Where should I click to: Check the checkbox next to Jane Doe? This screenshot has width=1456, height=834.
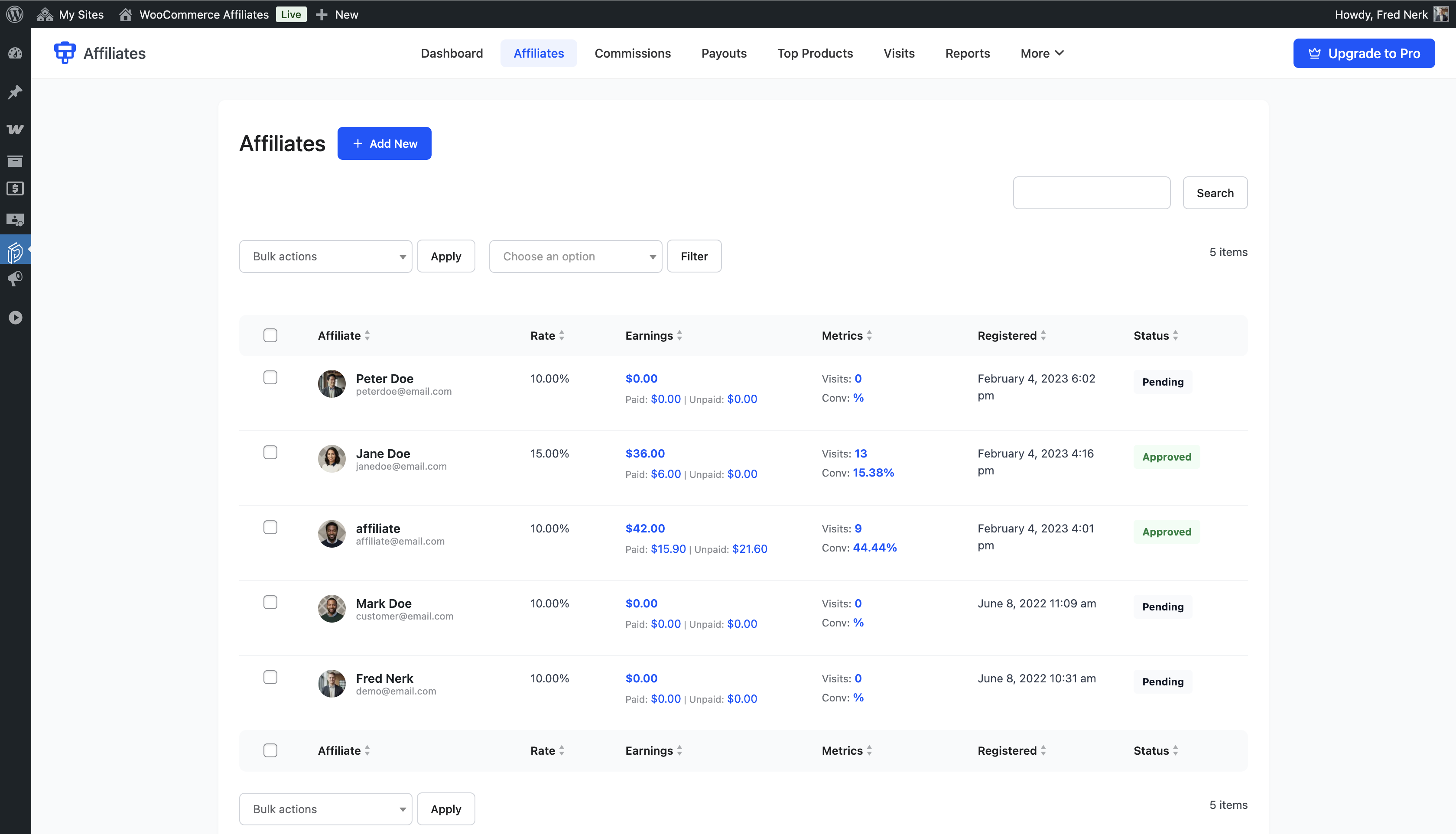click(x=270, y=452)
